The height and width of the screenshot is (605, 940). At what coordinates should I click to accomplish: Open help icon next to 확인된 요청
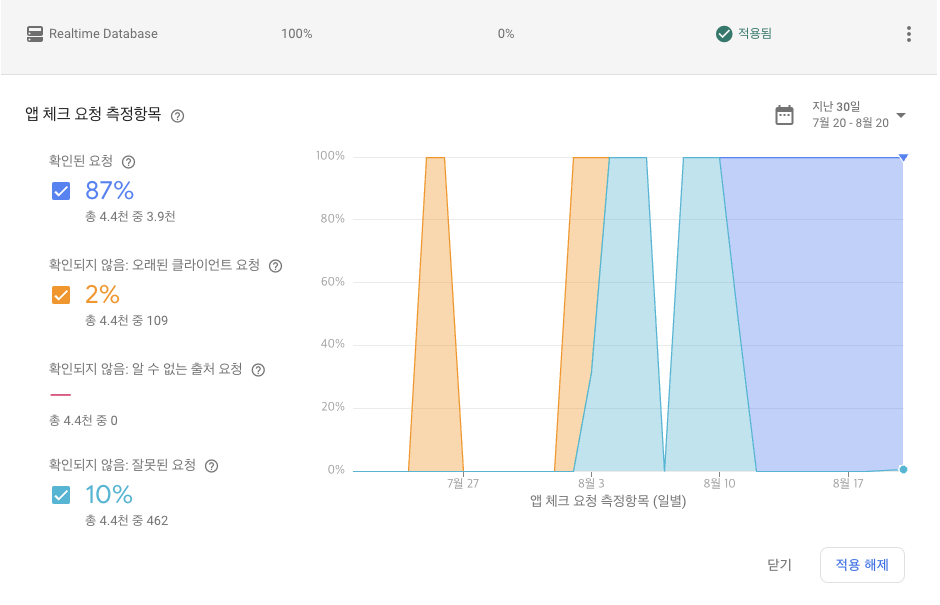[128, 162]
